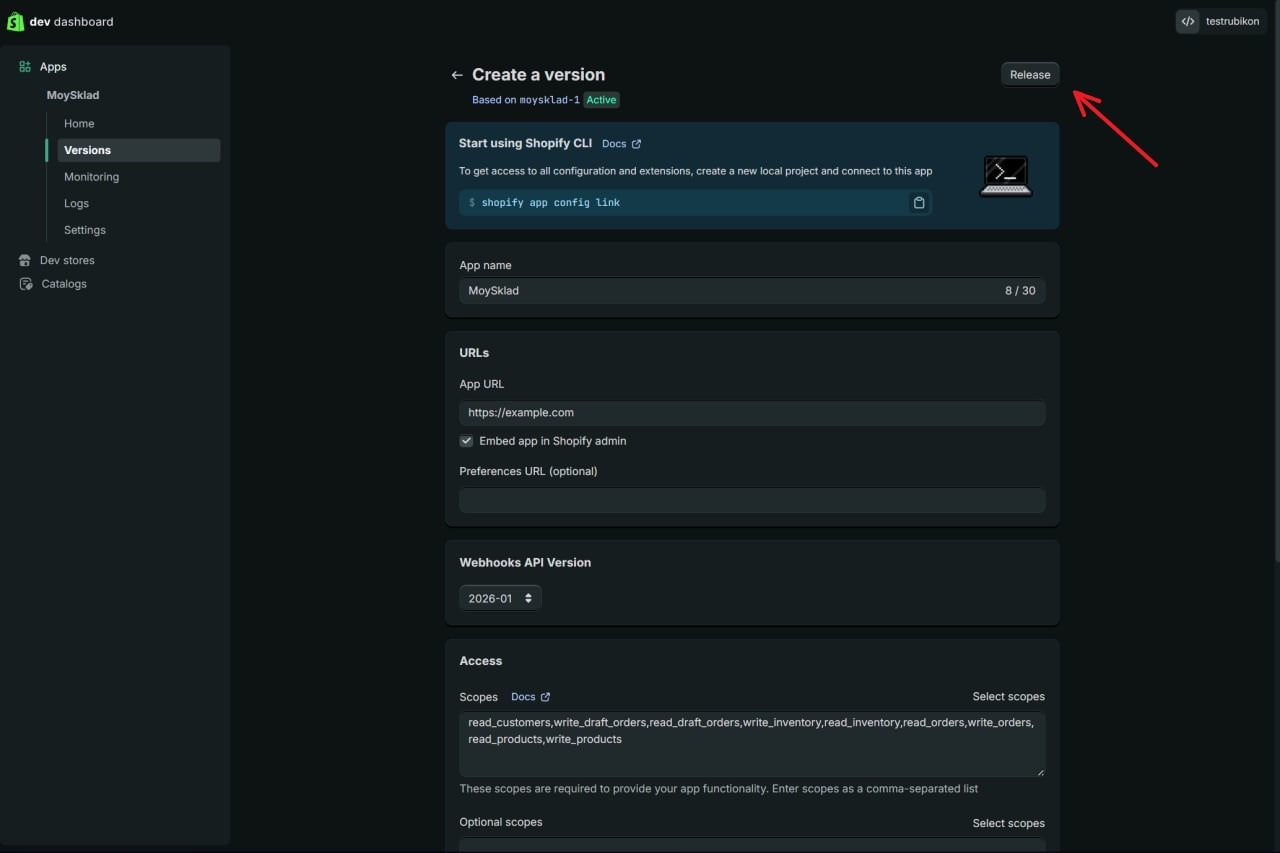Click the Shopify bag logo icon
Screen dimensions: 1280x853
click(x=15, y=21)
